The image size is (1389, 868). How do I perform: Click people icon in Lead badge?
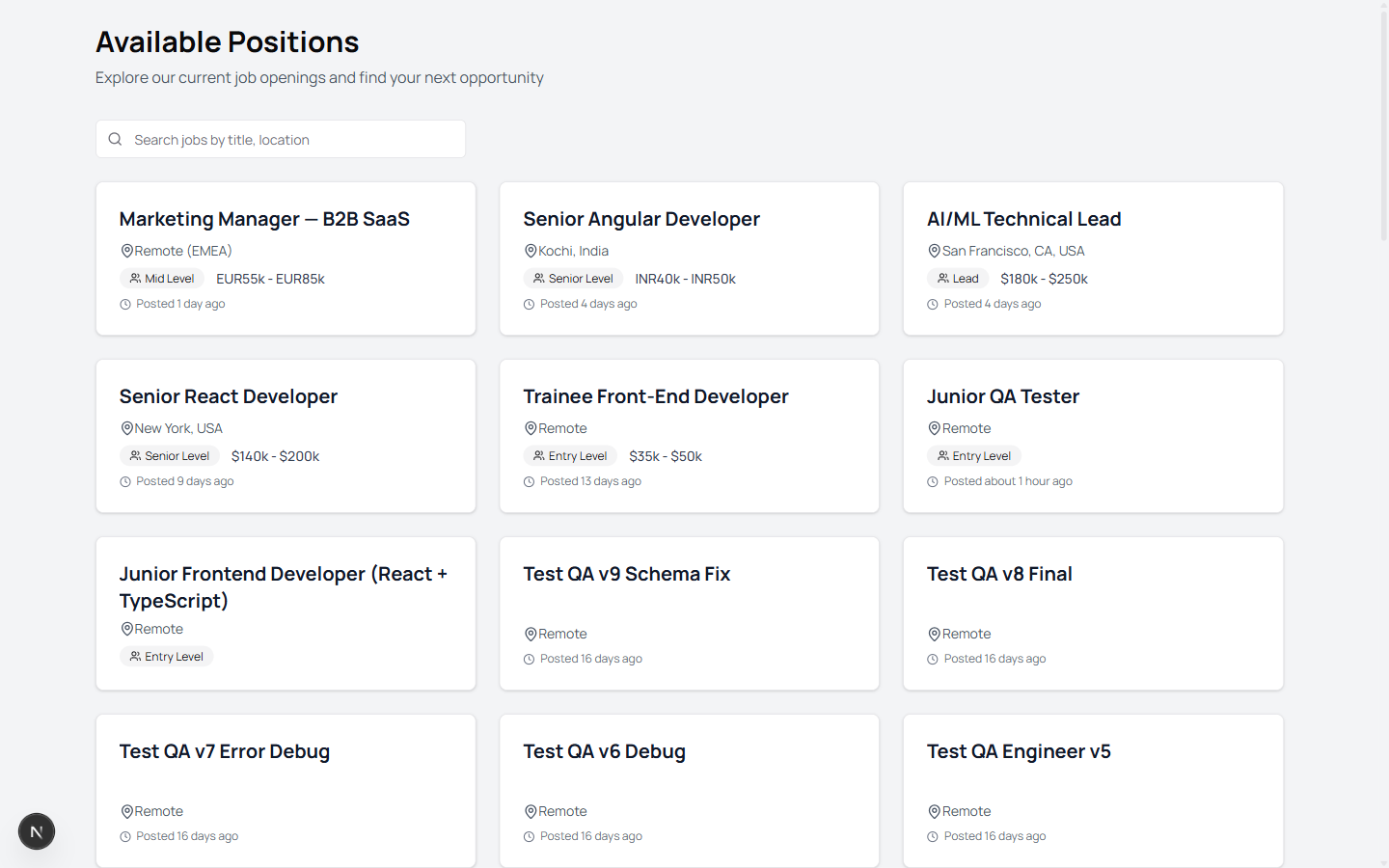point(943,279)
